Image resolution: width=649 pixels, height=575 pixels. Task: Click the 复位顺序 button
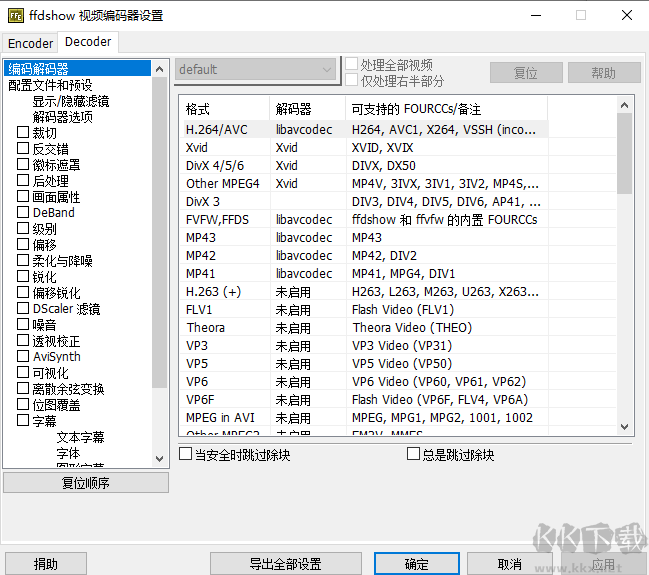[x=86, y=483]
